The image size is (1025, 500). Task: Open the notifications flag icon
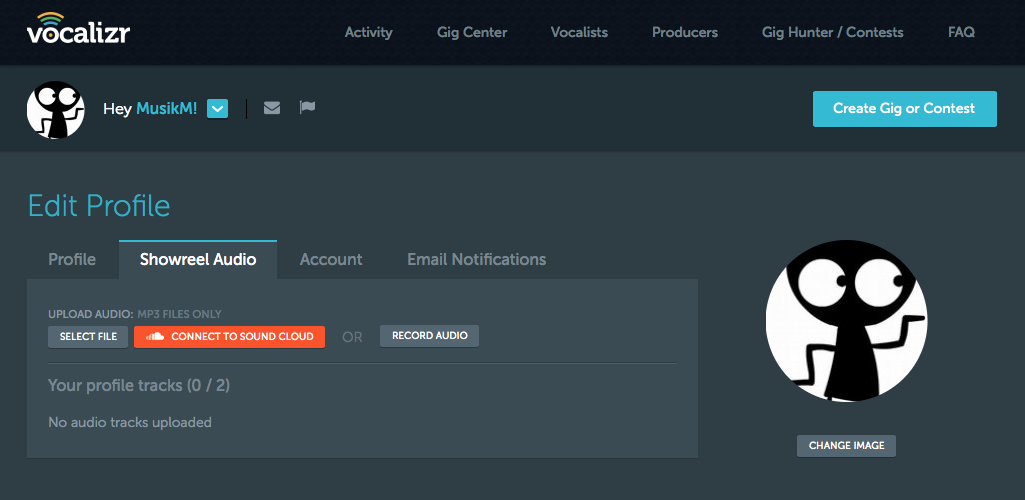pyautogui.click(x=307, y=107)
